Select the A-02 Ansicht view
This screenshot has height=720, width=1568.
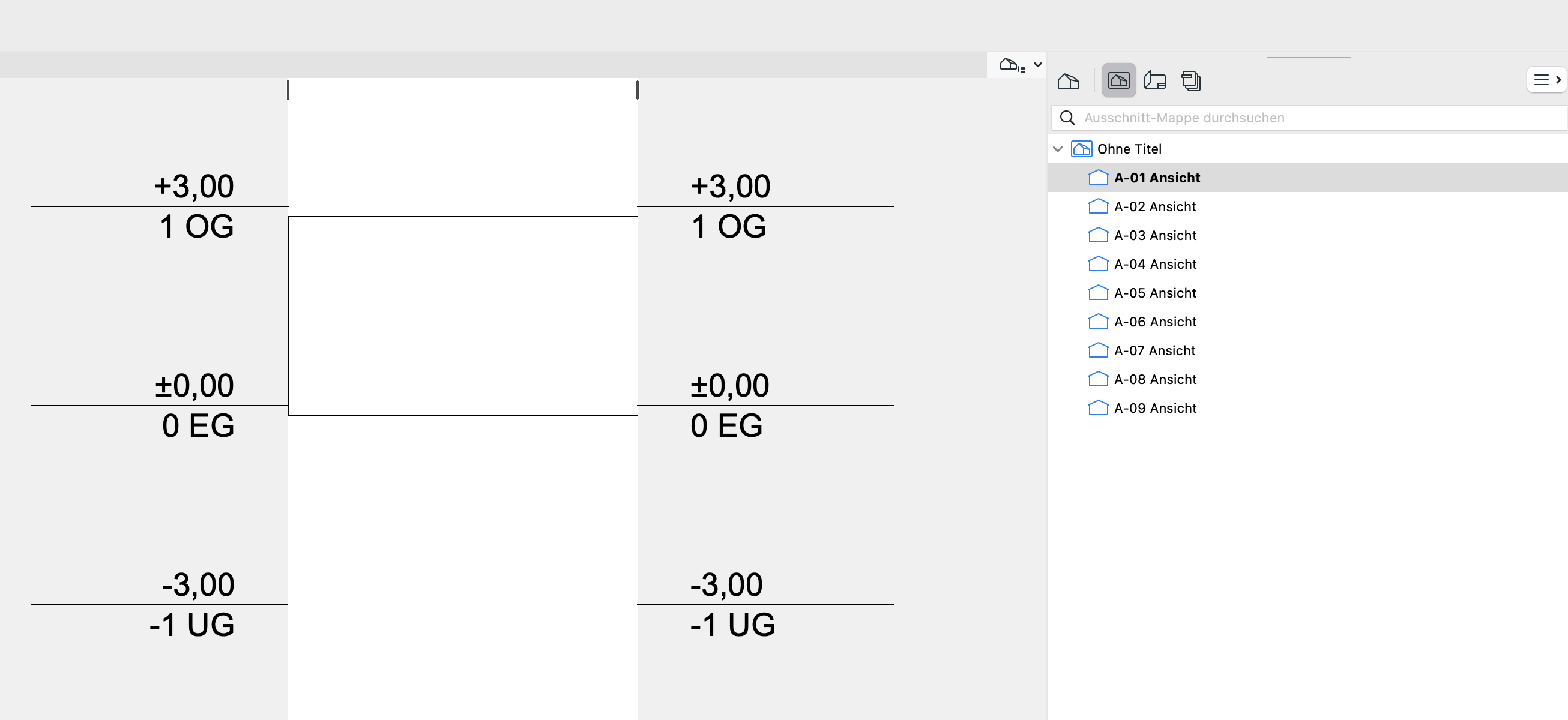click(x=1307, y=206)
